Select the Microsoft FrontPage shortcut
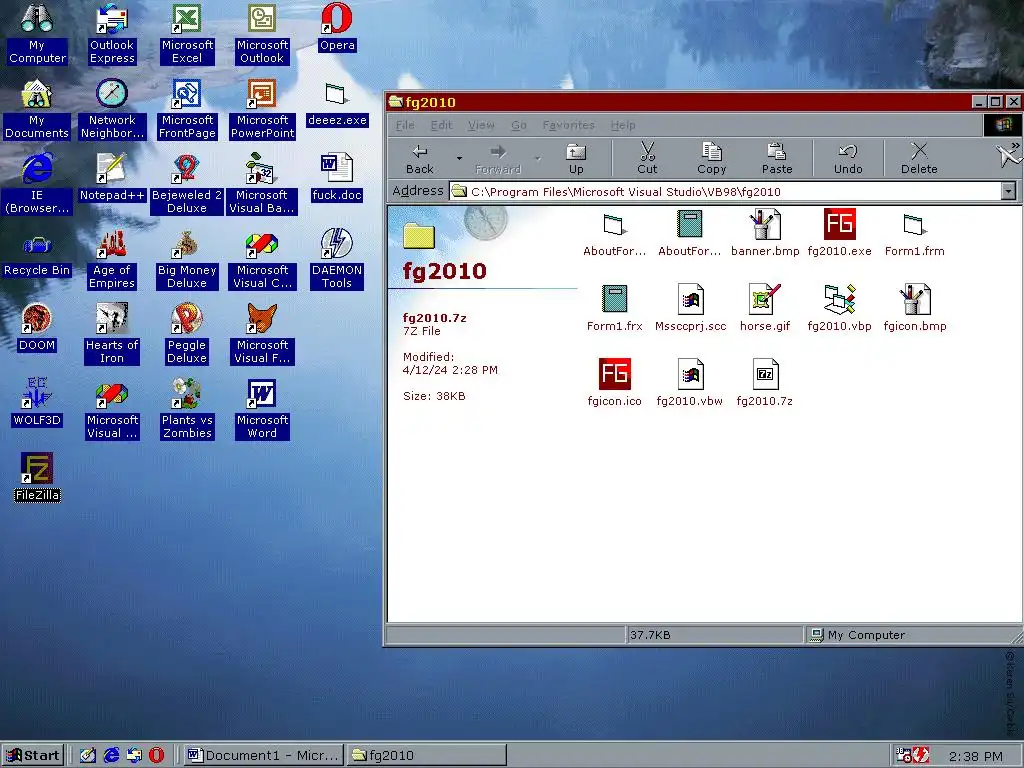The image size is (1024, 768). (187, 109)
